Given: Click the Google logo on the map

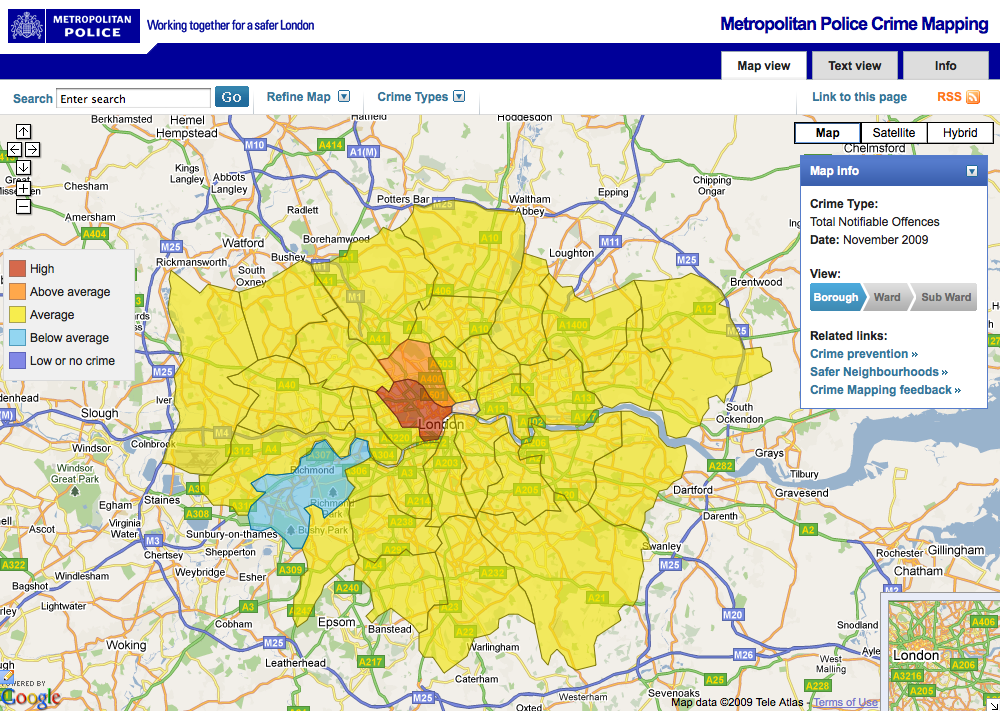Looking at the screenshot, I should tap(31, 697).
